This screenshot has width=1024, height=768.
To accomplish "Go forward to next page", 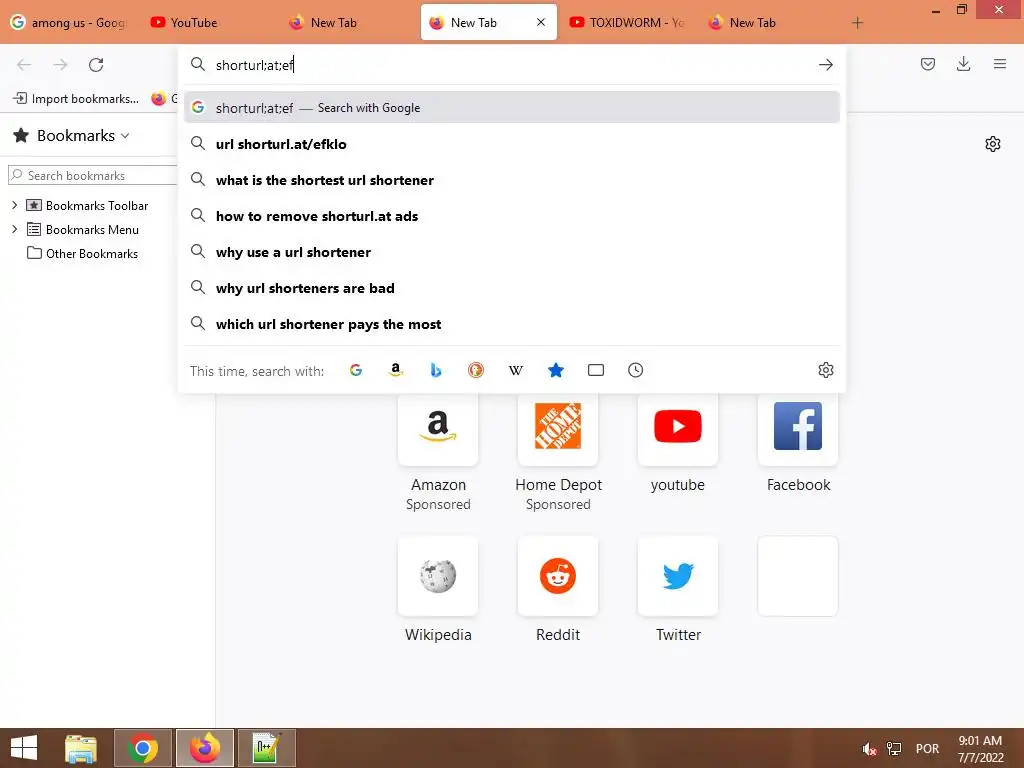I will coord(60,65).
